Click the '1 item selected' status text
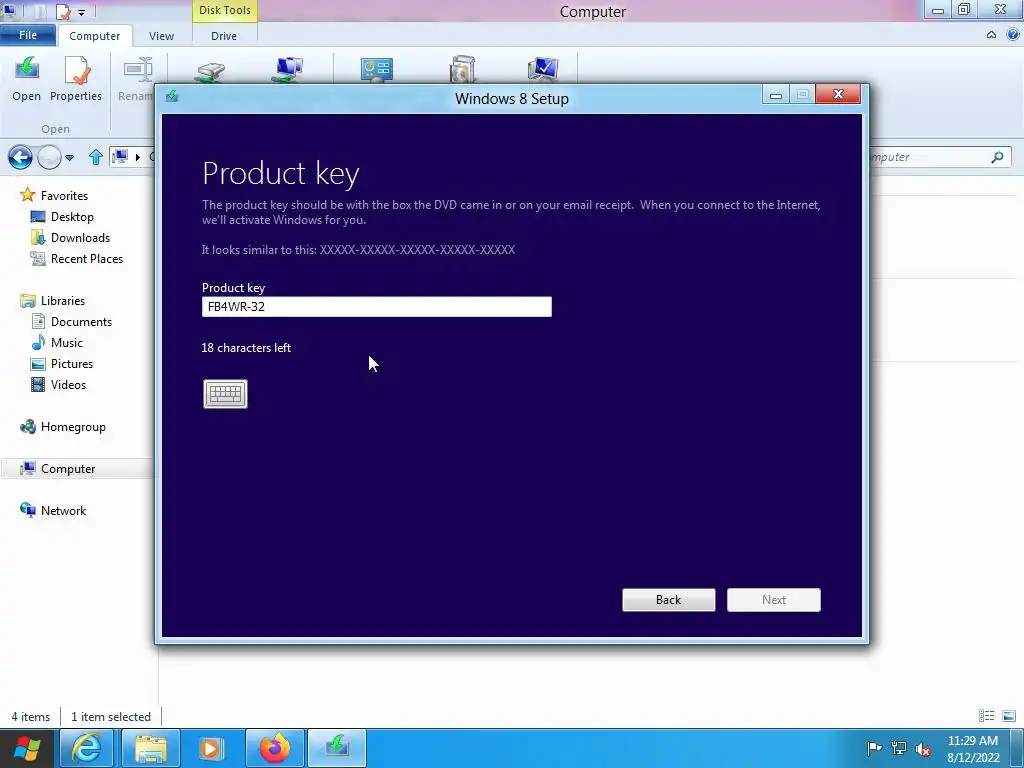 [111, 716]
